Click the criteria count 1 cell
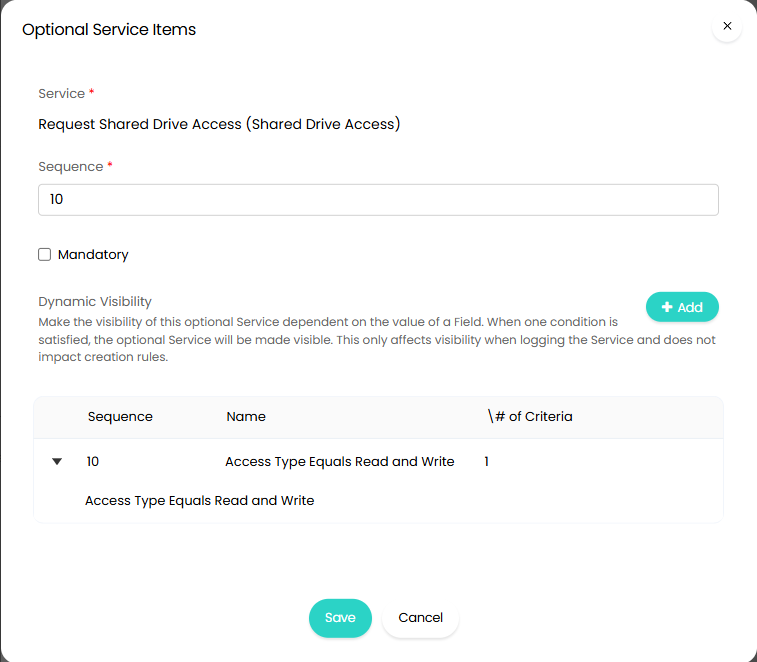The image size is (757, 662). (487, 462)
